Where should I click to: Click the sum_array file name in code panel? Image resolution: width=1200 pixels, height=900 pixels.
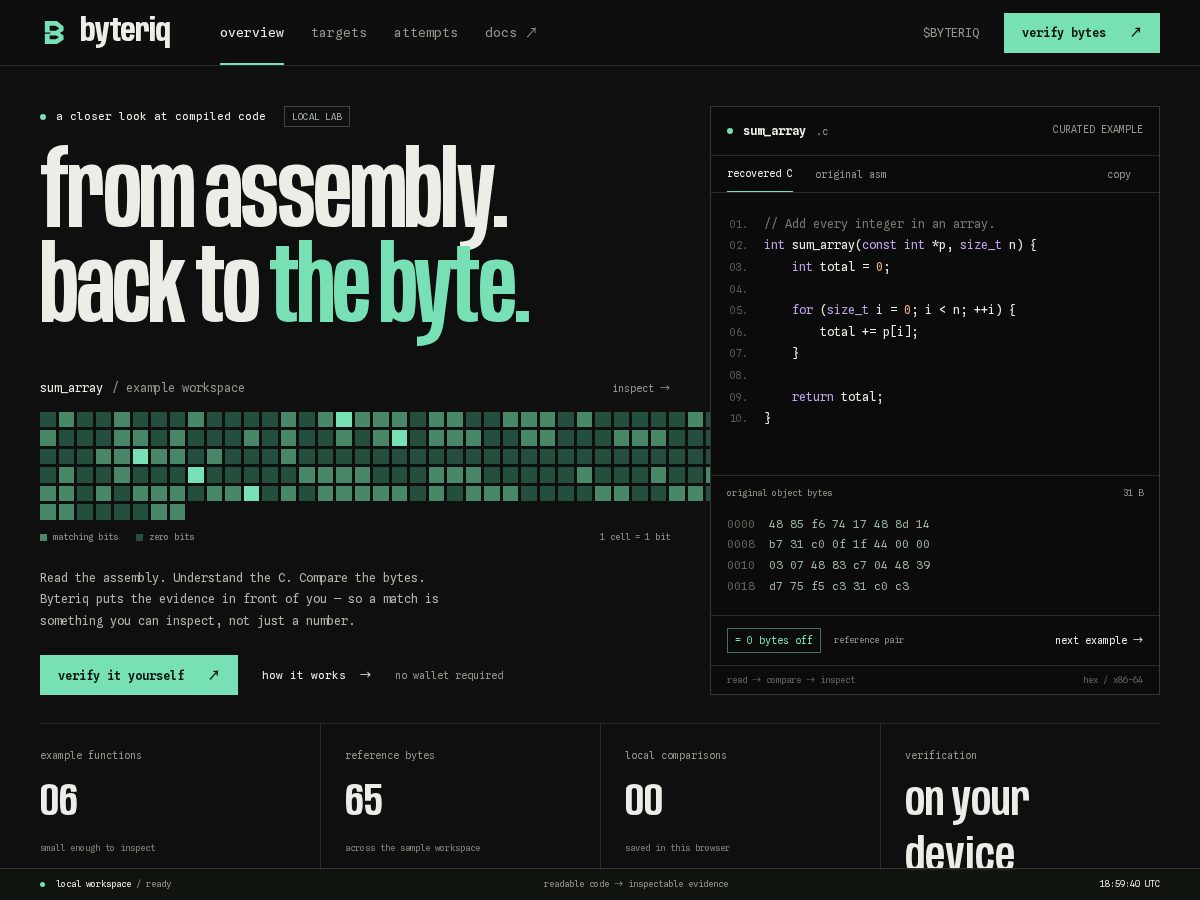[x=774, y=131]
